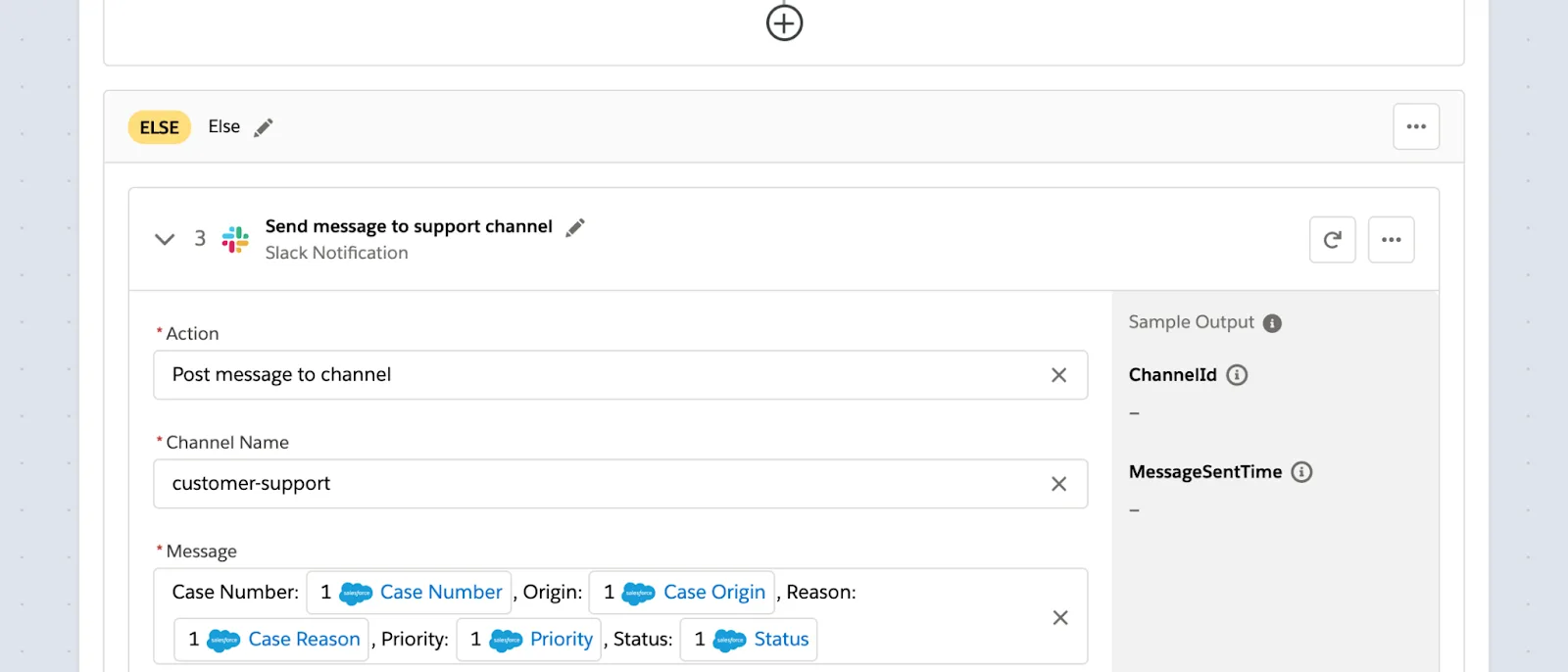Open the Else branch three-dot menu
Screen dimensions: 1568x672
coord(1416,126)
